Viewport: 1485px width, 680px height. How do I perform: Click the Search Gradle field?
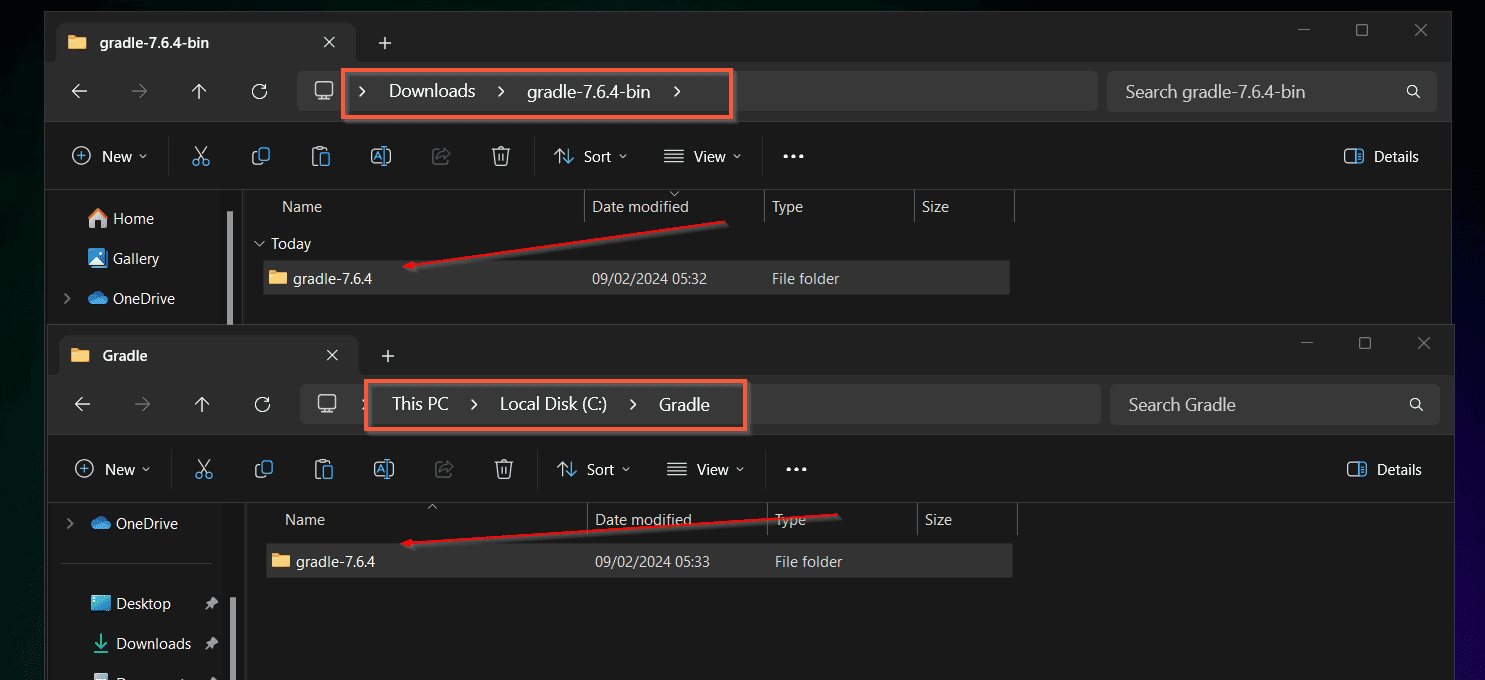pyautogui.click(x=1274, y=405)
